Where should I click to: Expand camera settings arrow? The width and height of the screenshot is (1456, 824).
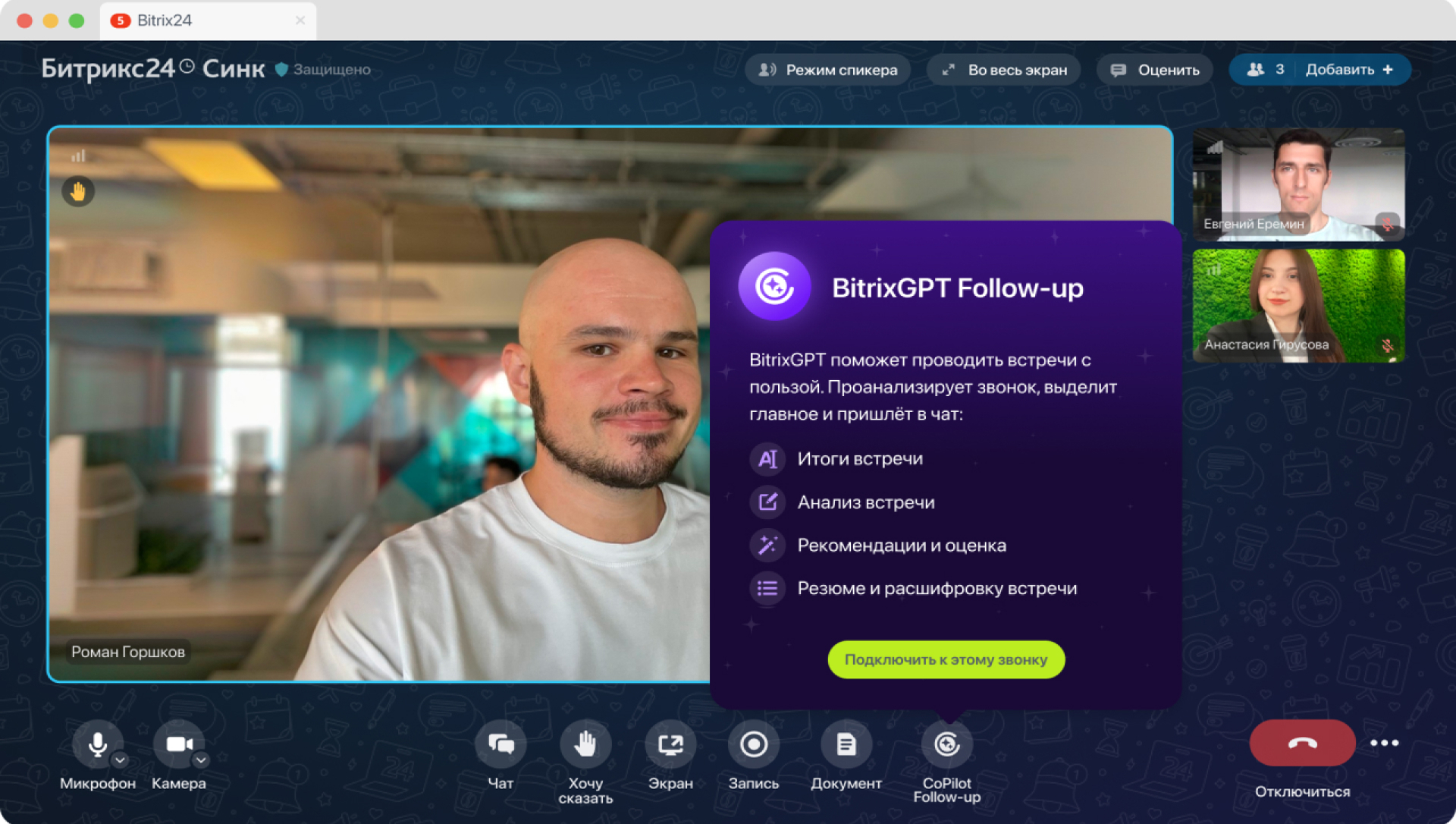click(201, 760)
